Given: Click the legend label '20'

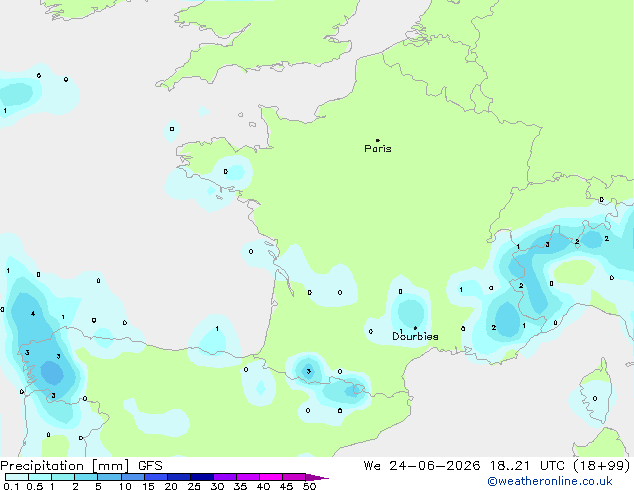Looking at the screenshot, I should (171, 486).
